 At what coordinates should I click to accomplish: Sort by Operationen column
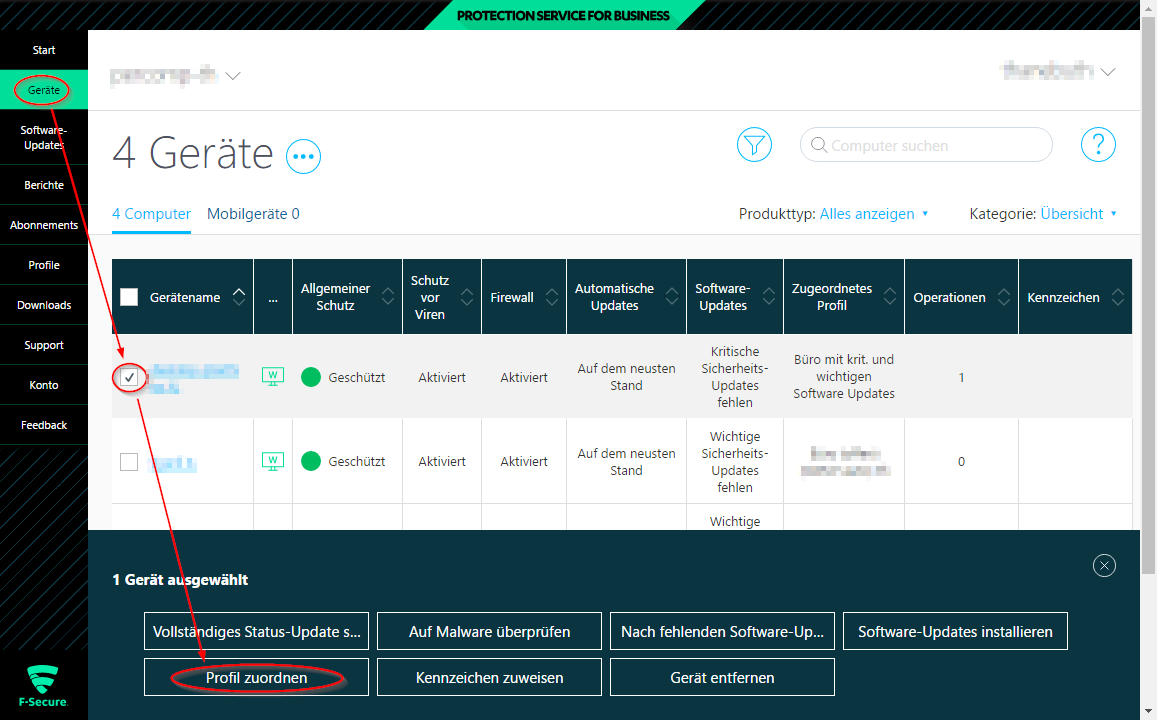tap(1004, 297)
